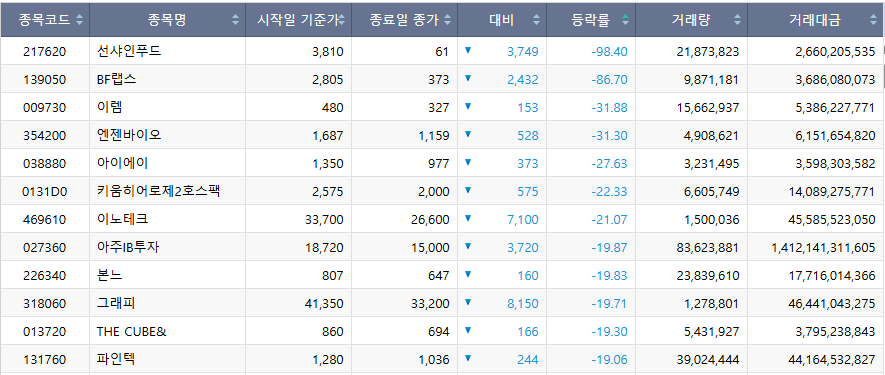Sort by 대비 column sort arrows
Viewport: 885px width, 375px height.
click(536, 20)
